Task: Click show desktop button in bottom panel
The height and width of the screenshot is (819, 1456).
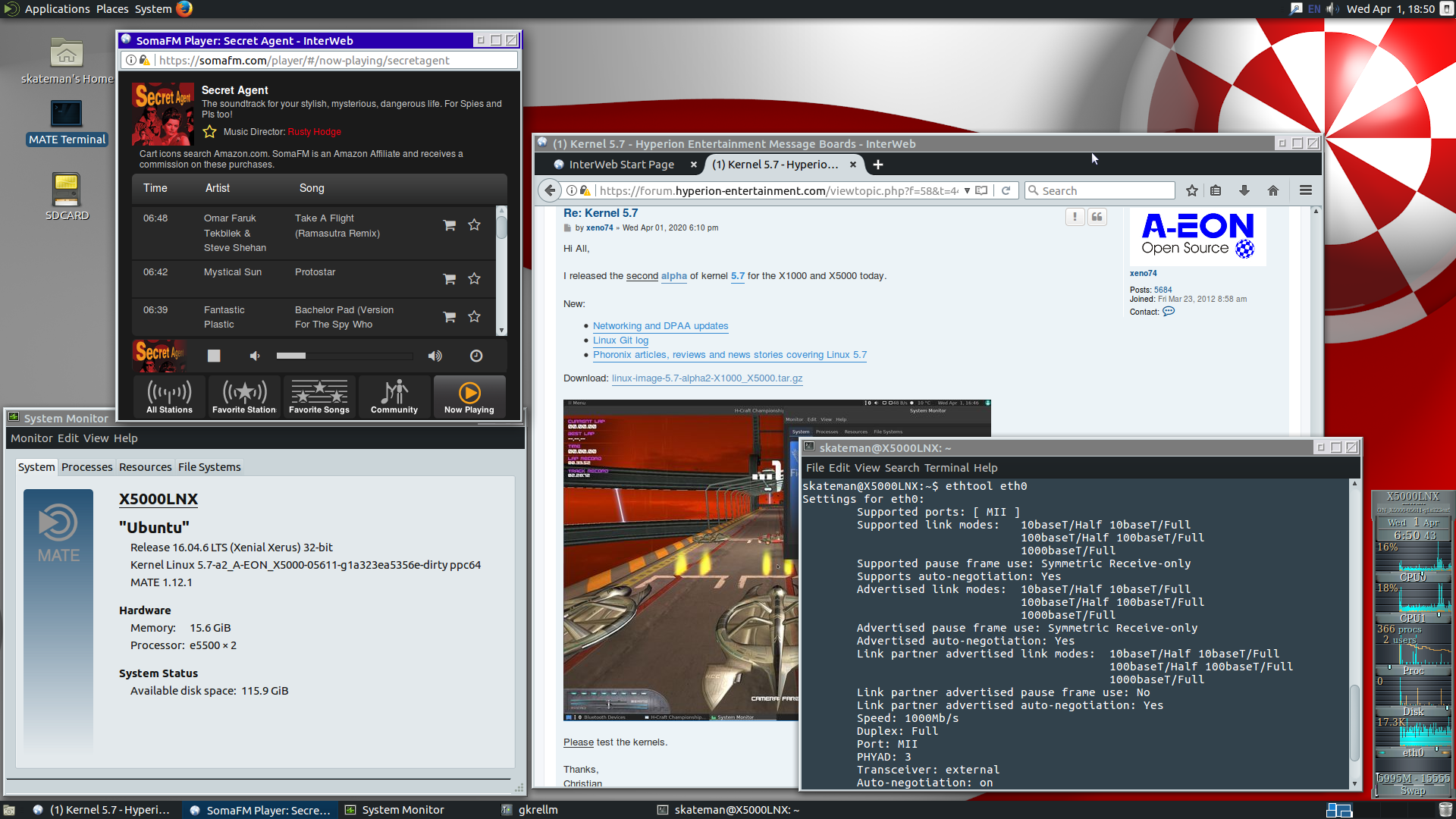Action: click(10, 810)
